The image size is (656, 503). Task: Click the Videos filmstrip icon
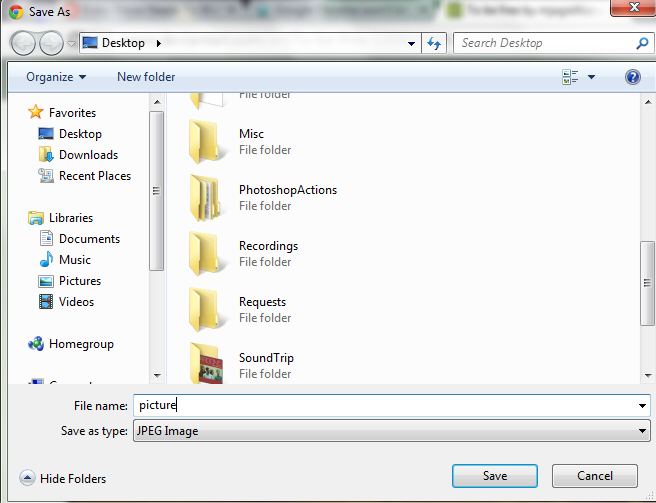coord(46,301)
